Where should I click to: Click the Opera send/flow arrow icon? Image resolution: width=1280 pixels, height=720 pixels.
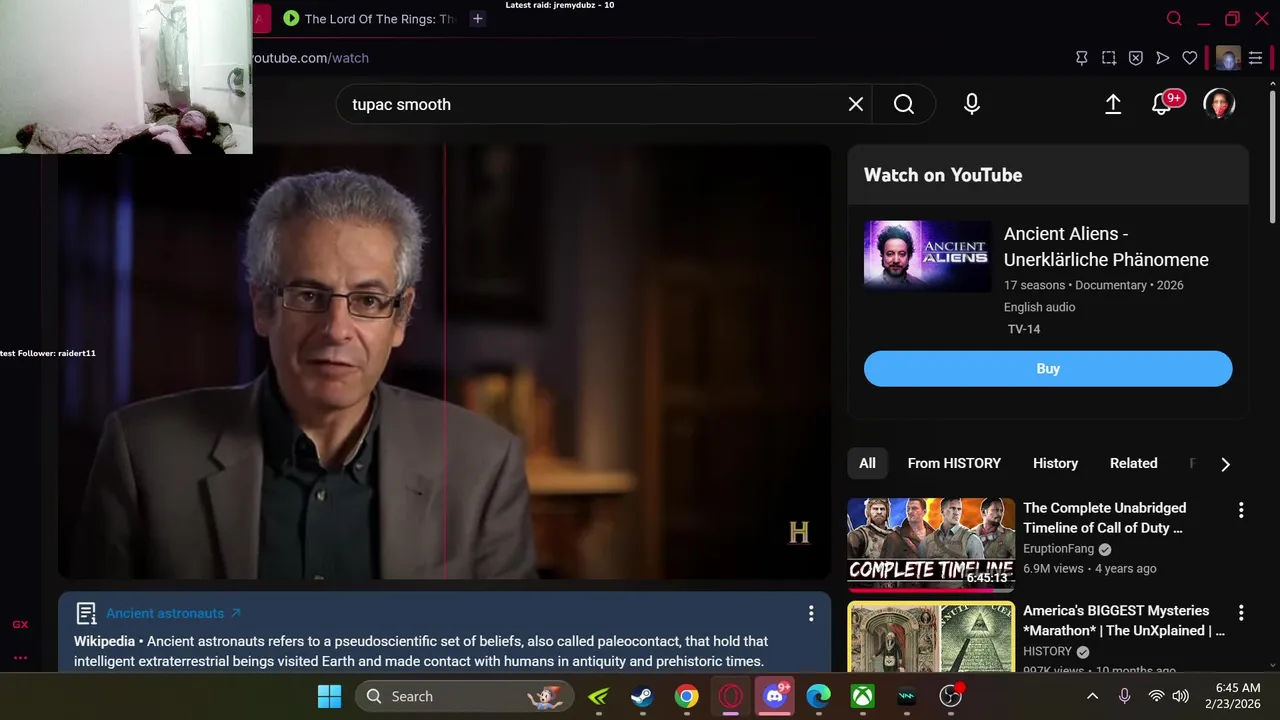coord(1163,58)
